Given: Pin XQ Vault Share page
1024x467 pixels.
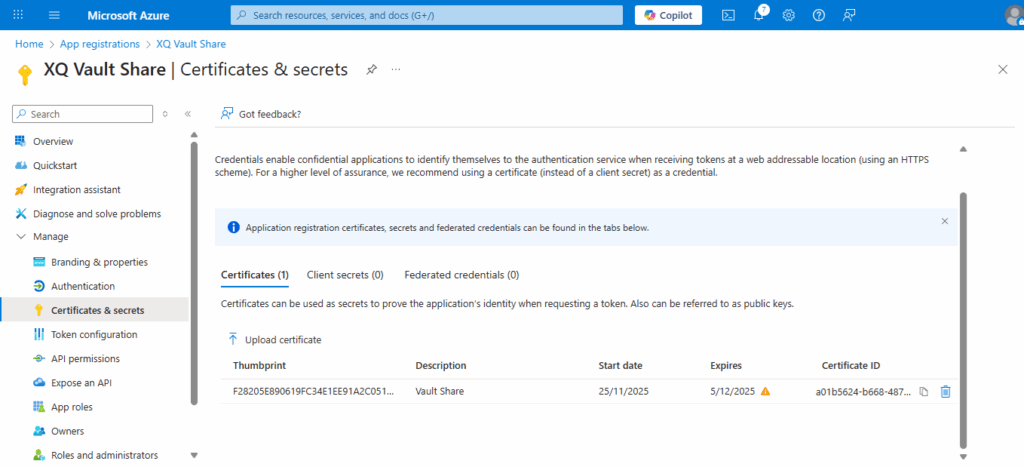Looking at the screenshot, I should tap(371, 70).
